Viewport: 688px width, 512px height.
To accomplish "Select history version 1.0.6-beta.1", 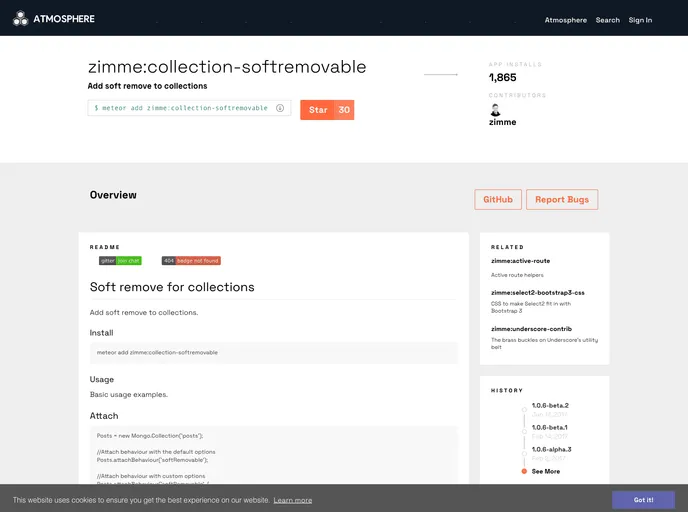I will [549, 427].
